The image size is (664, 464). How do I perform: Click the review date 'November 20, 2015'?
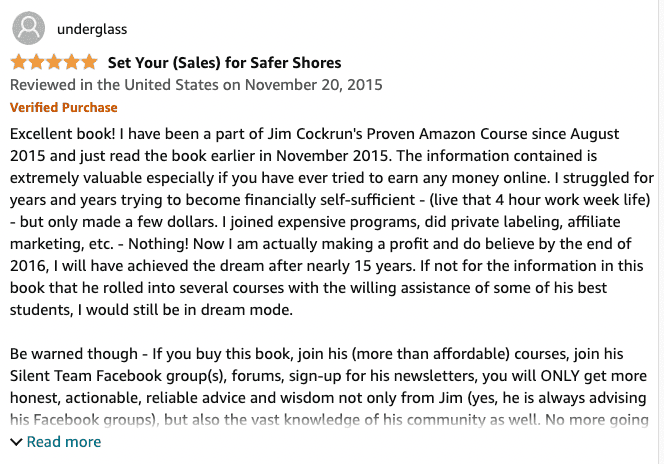pyautogui.click(x=314, y=85)
